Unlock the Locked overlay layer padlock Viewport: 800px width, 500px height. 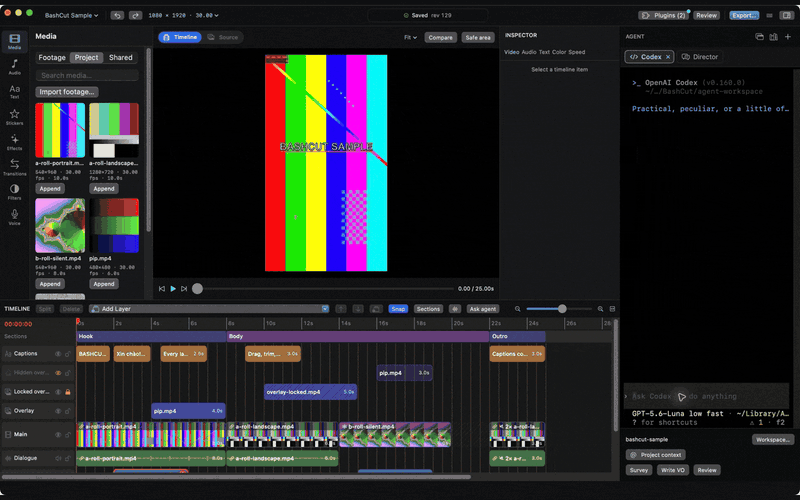(67, 392)
